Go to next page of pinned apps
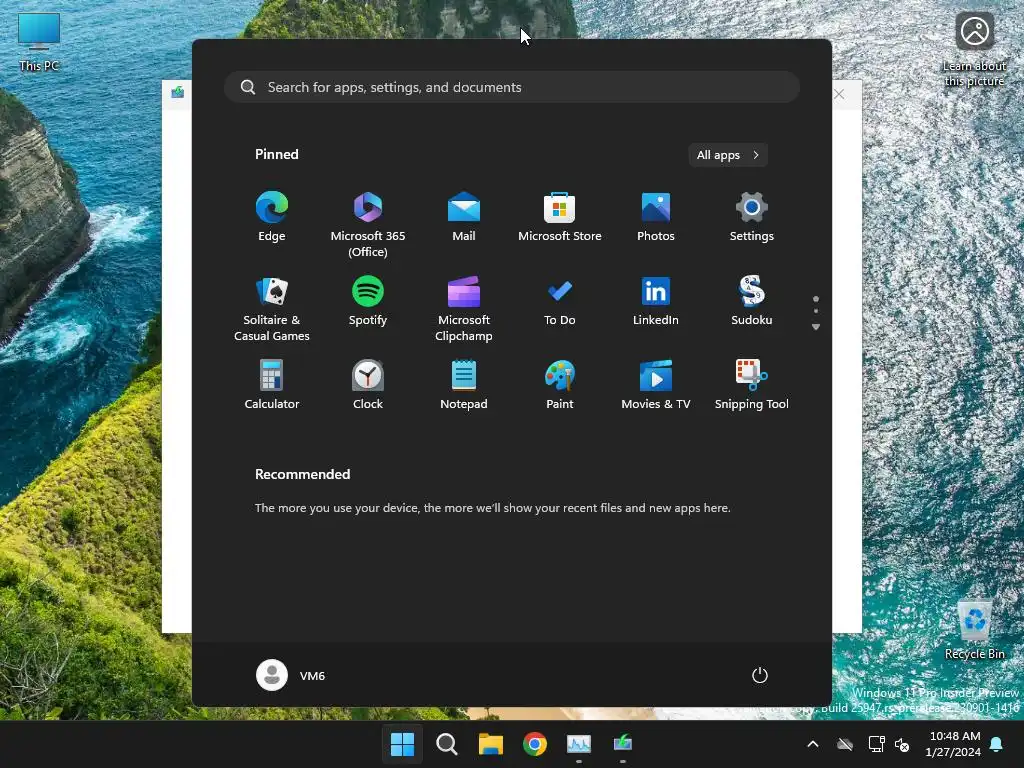Image resolution: width=1024 pixels, height=768 pixels. (816, 327)
